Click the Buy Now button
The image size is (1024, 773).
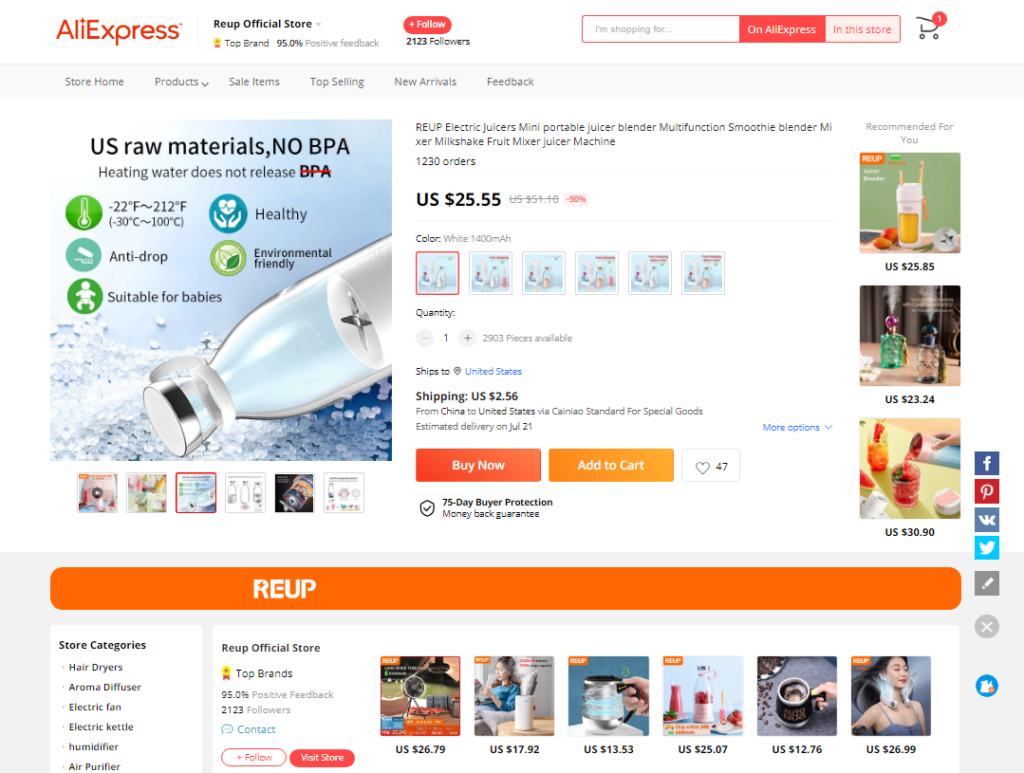click(x=478, y=465)
